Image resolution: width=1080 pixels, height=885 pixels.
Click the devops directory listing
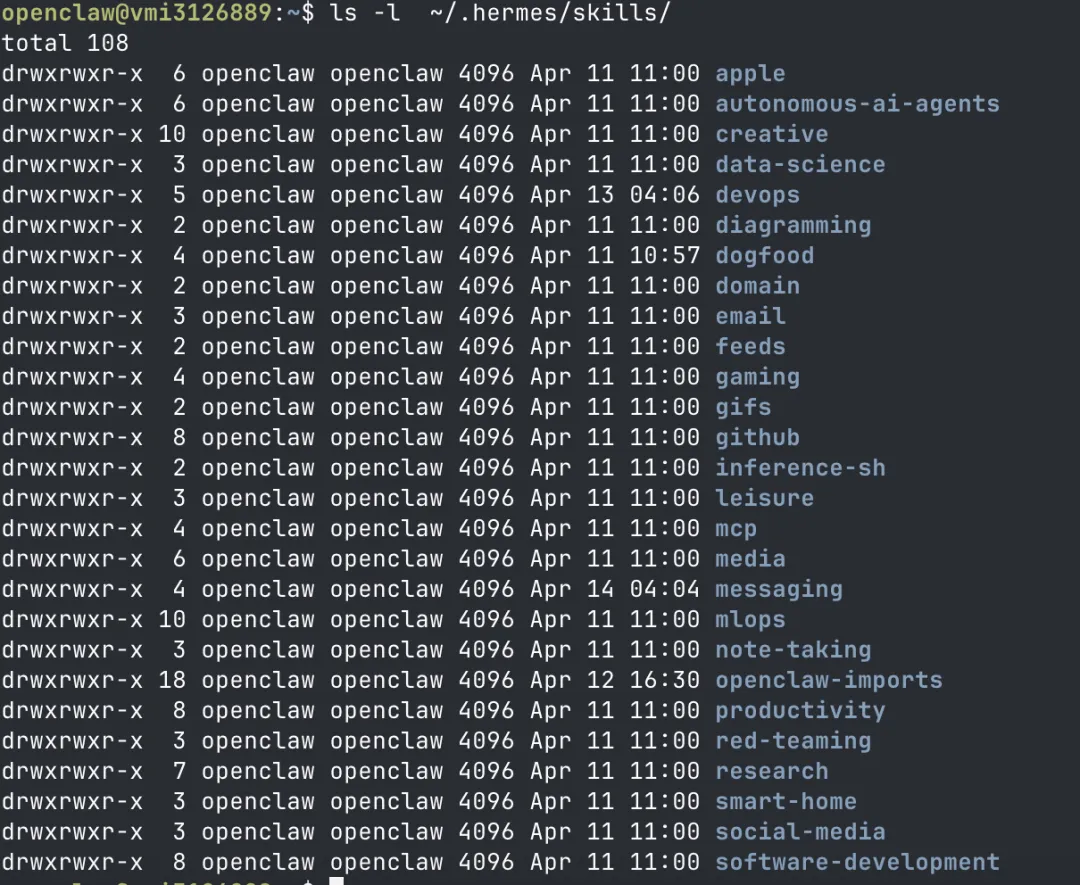click(757, 195)
